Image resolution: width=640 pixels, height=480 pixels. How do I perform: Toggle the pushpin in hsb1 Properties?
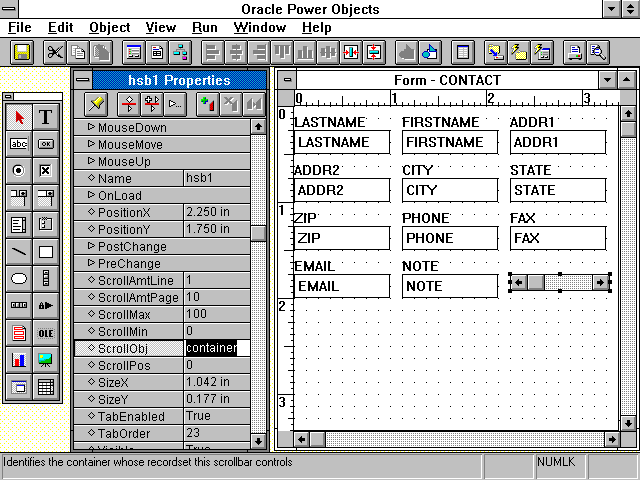pyautogui.click(x=95, y=103)
